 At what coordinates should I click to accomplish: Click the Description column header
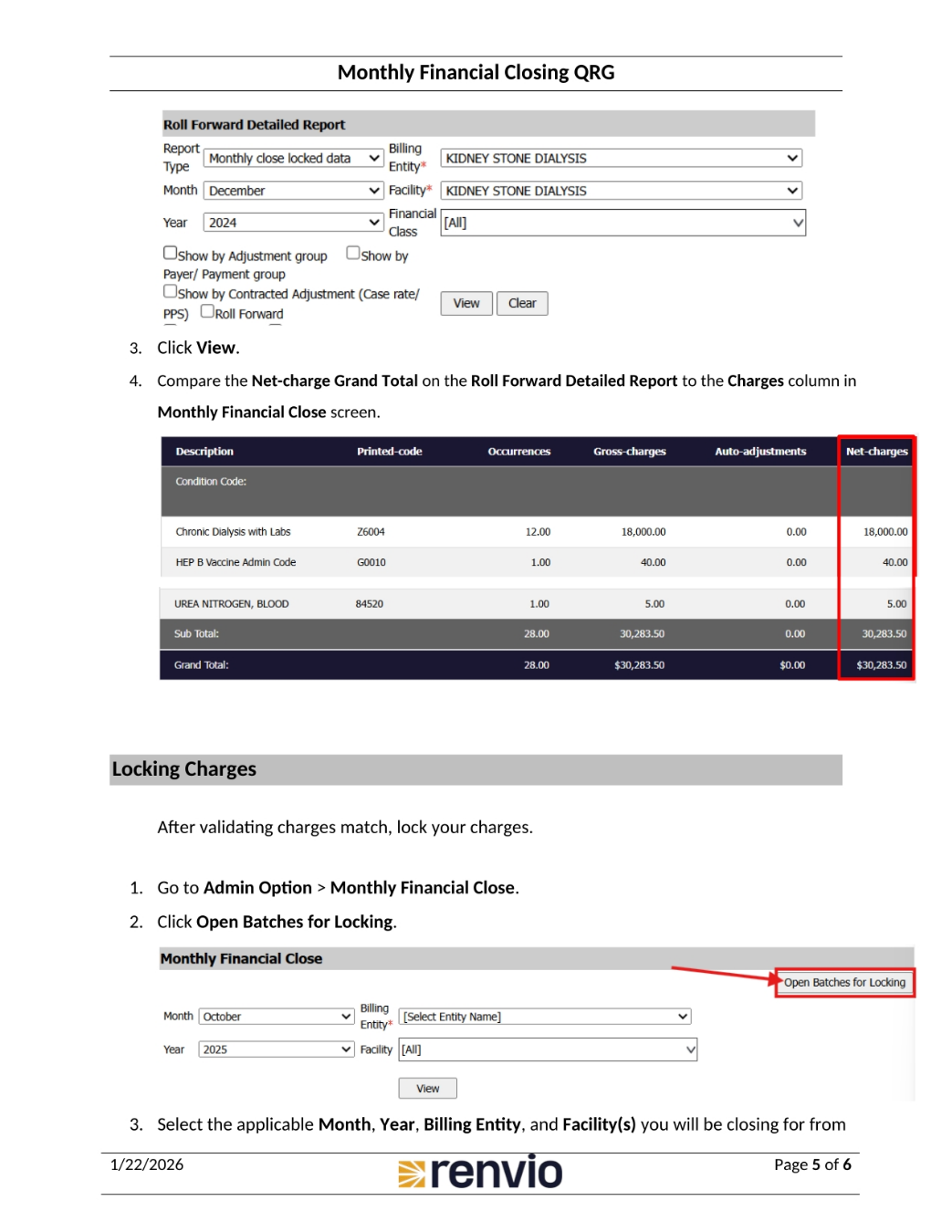click(204, 452)
